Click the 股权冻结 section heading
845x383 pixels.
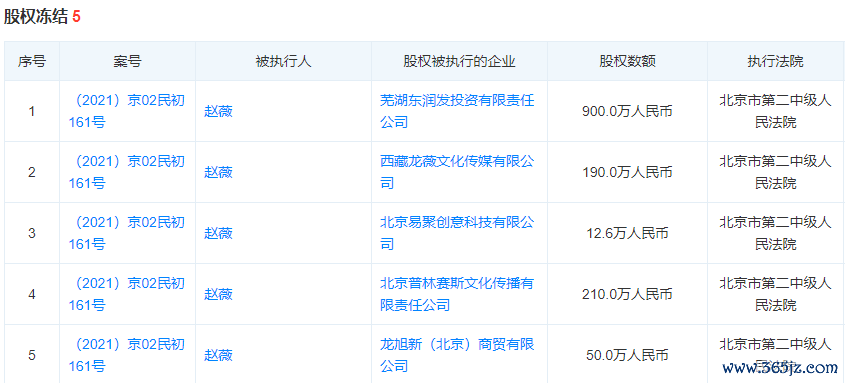pyautogui.click(x=36, y=17)
